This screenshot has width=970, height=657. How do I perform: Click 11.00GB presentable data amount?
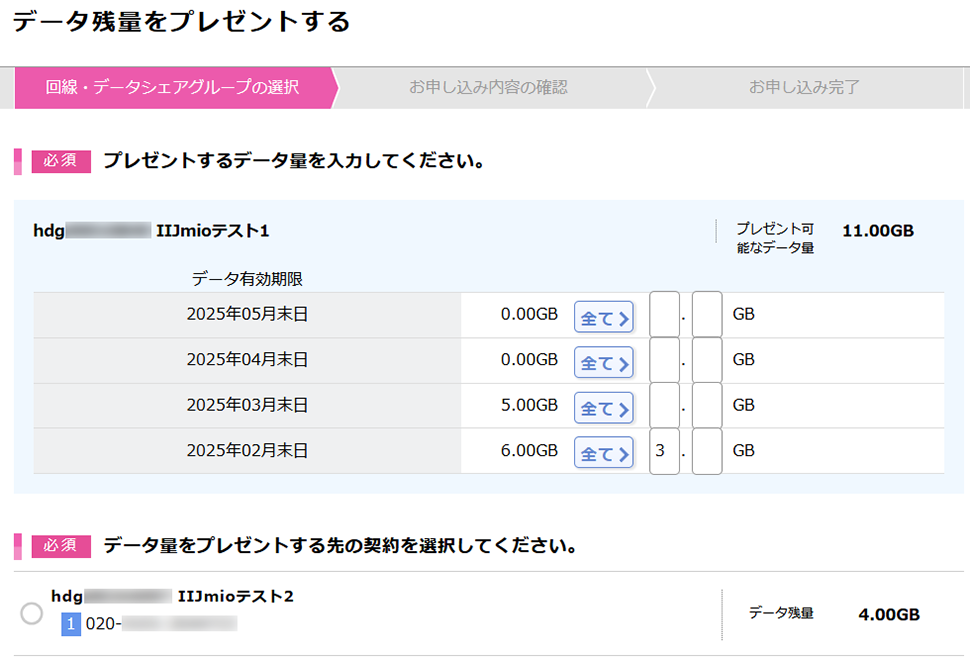coord(878,231)
